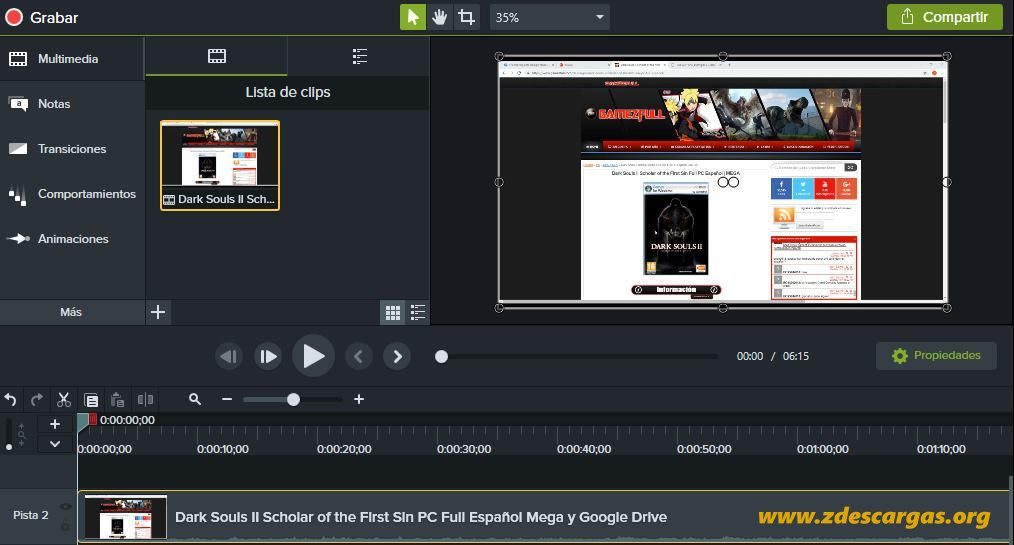Click the 0:00:30;00 mark on ruler
This screenshot has width=1014, height=545.
[x=464, y=449]
